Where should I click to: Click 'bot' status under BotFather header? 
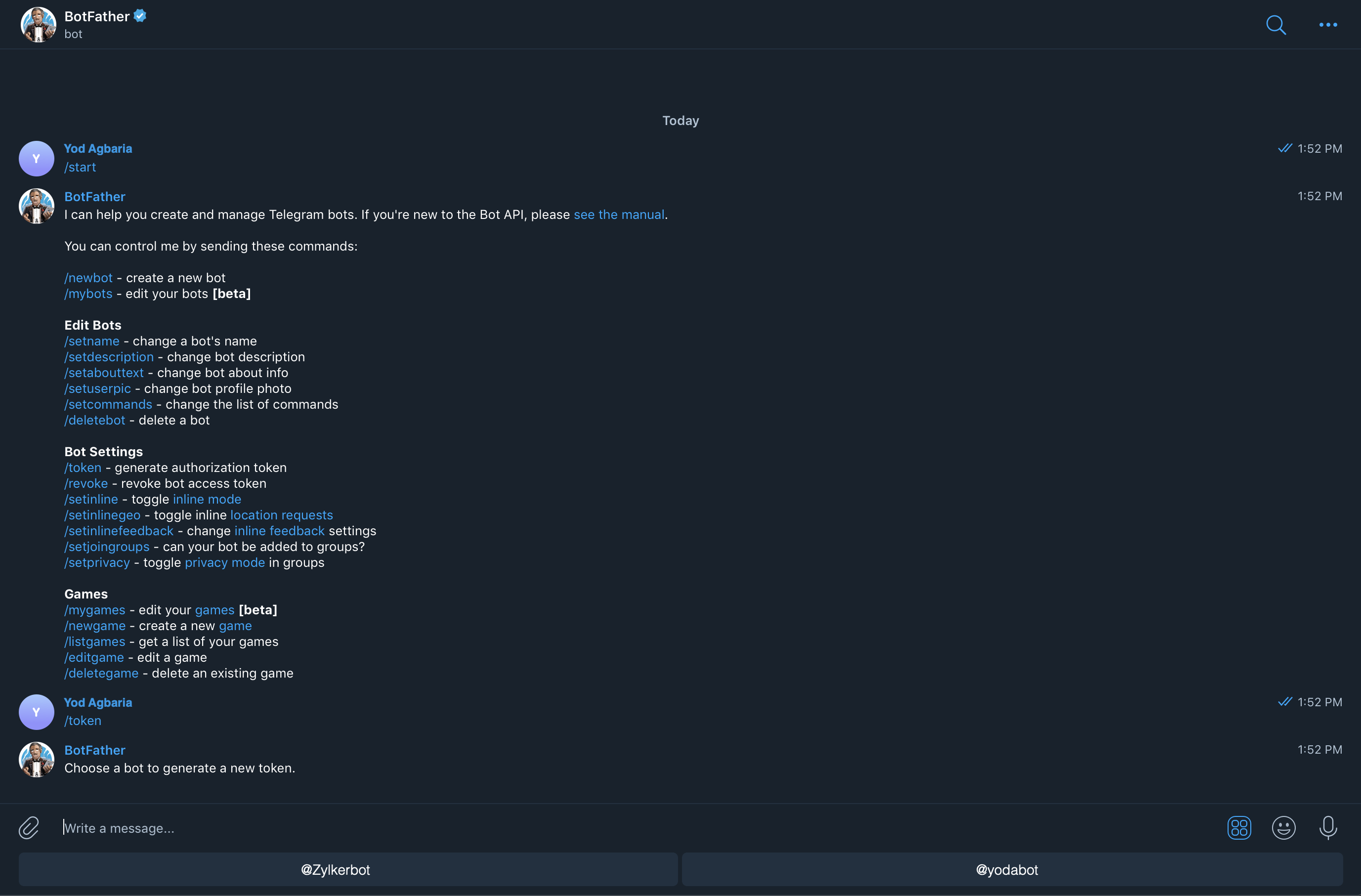click(x=73, y=34)
